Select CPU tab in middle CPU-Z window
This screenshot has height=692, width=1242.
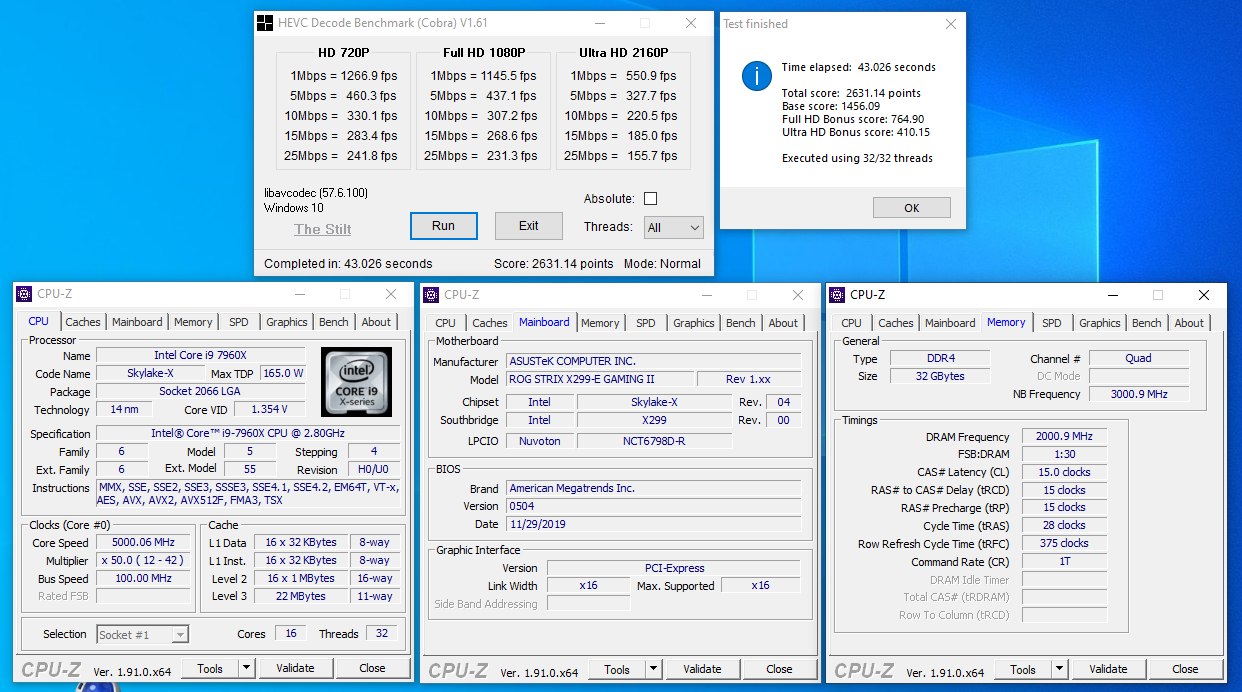point(446,323)
